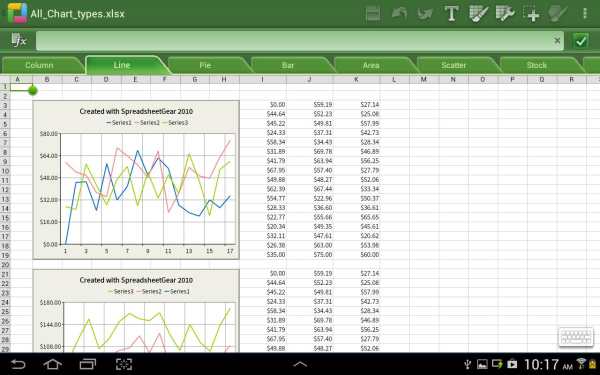600x375 pixels.
Task: Show the on-screen keyboard button
Action: [576, 338]
